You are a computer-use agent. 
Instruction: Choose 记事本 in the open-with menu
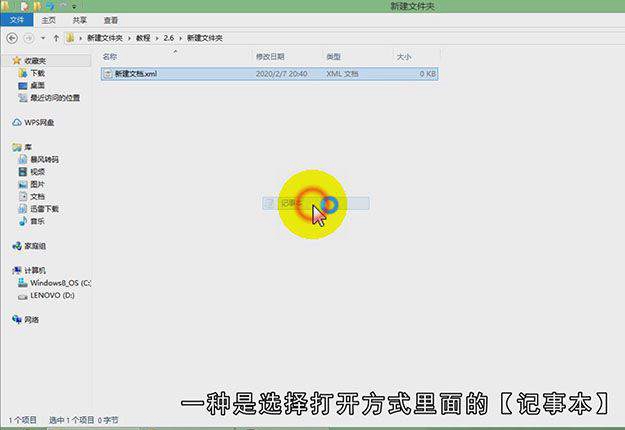(316, 203)
